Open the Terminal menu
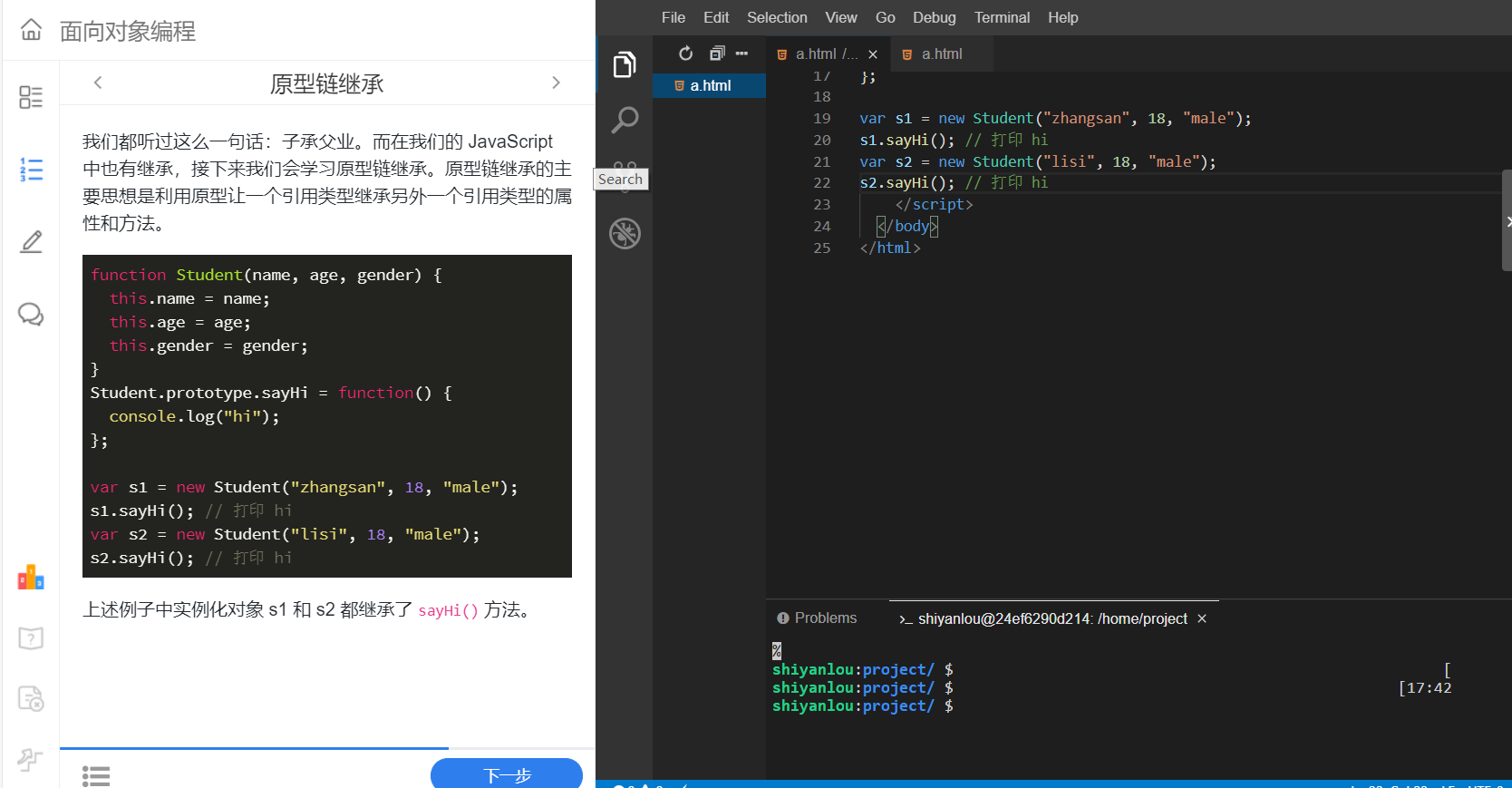 tap(1002, 17)
